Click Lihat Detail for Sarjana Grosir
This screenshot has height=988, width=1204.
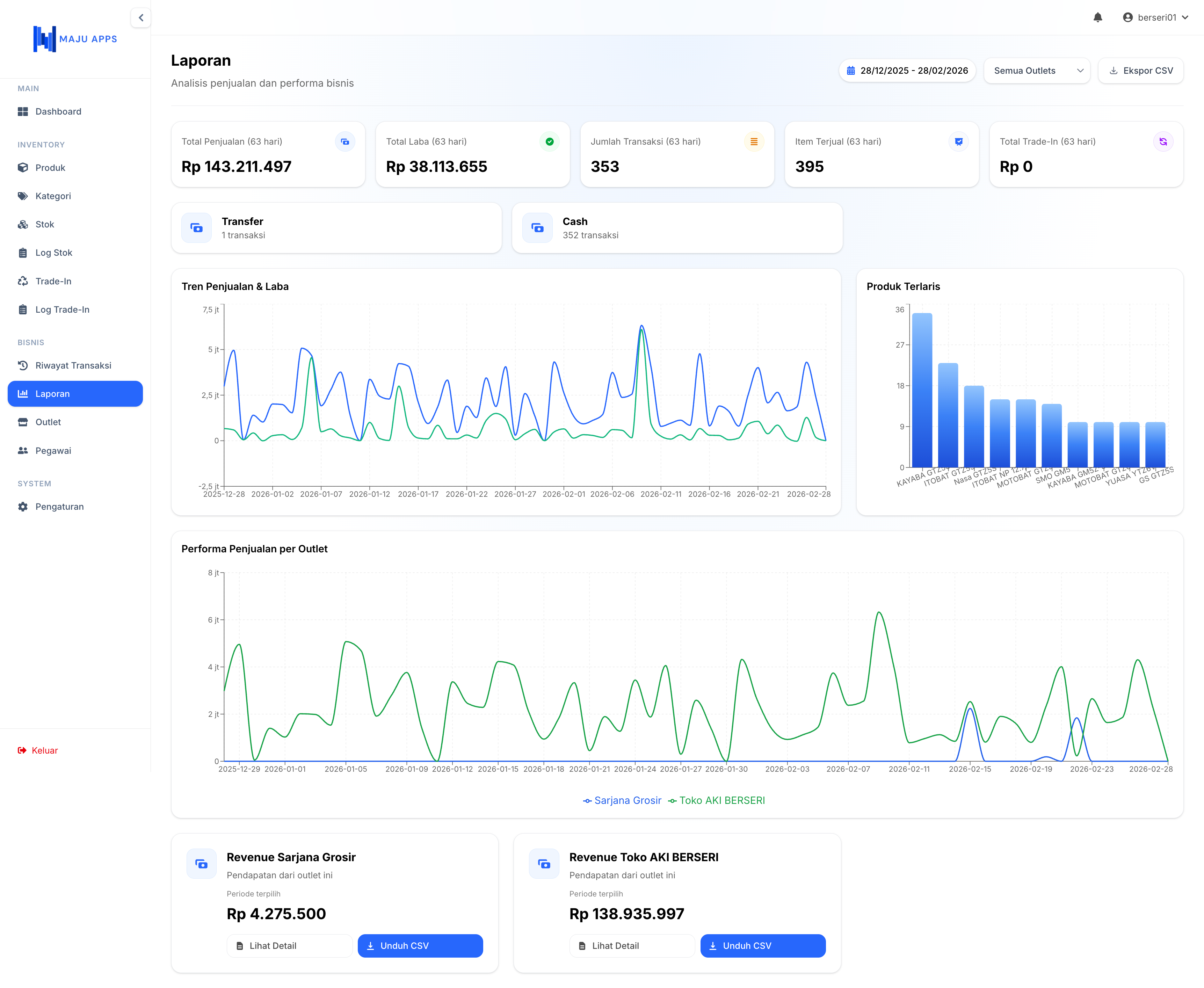pyautogui.click(x=289, y=946)
